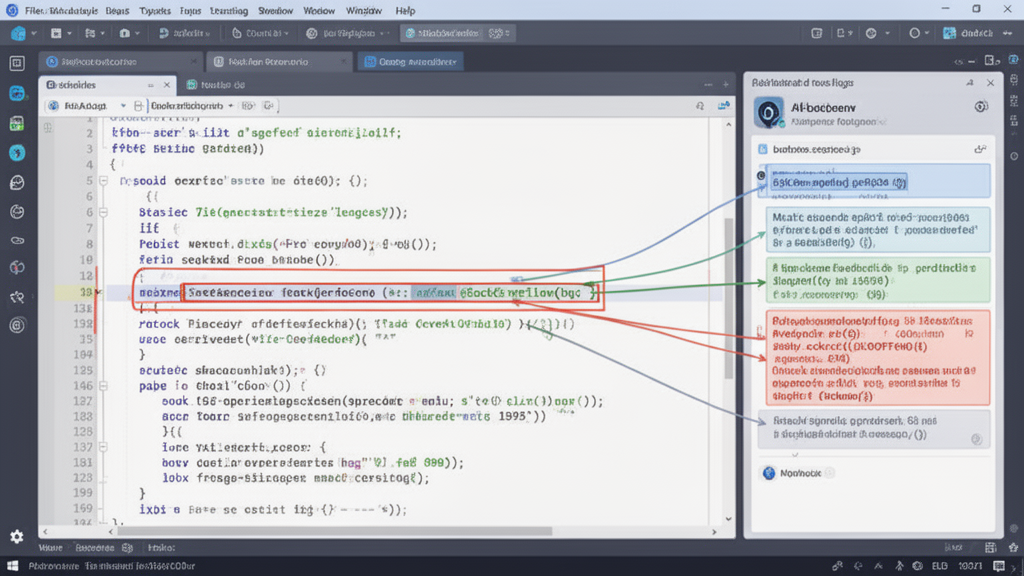Click the square layout icon in the right toolbar
Image resolution: width=1024 pixels, height=576 pixels.
[x=816, y=33]
